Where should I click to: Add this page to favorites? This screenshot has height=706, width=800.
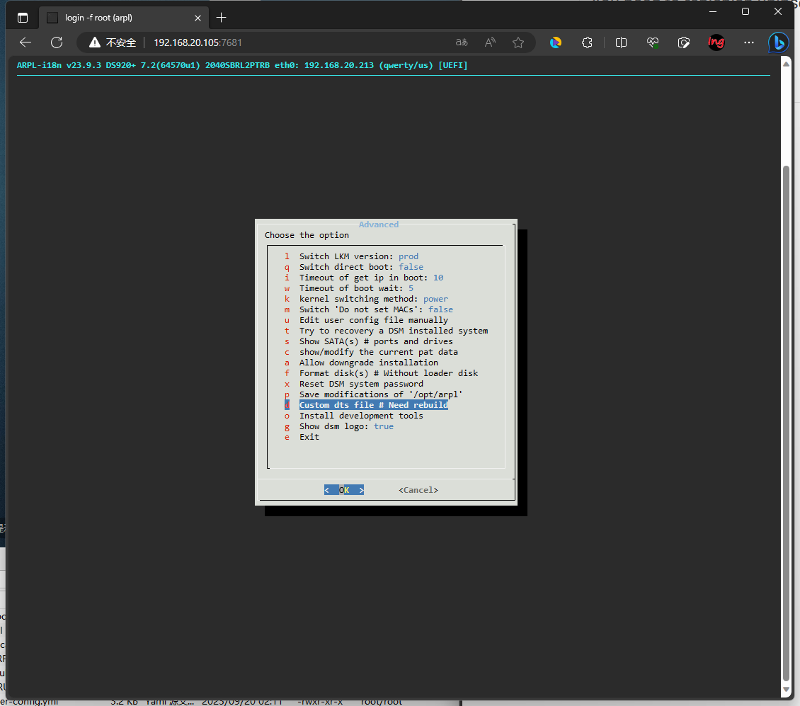518,43
